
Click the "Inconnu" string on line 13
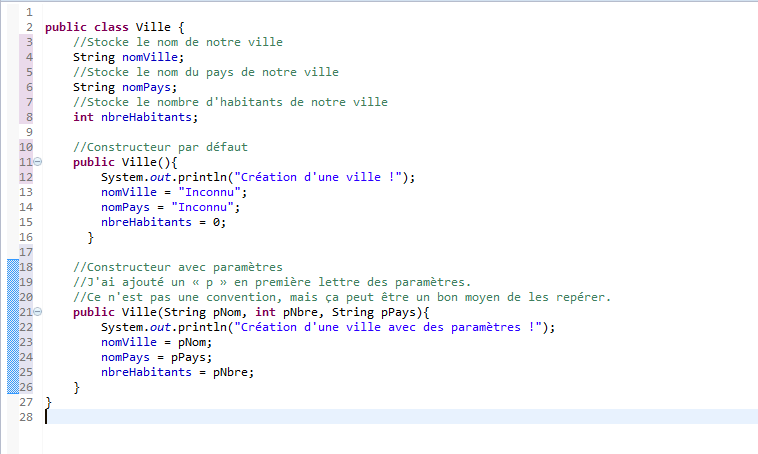(208, 192)
